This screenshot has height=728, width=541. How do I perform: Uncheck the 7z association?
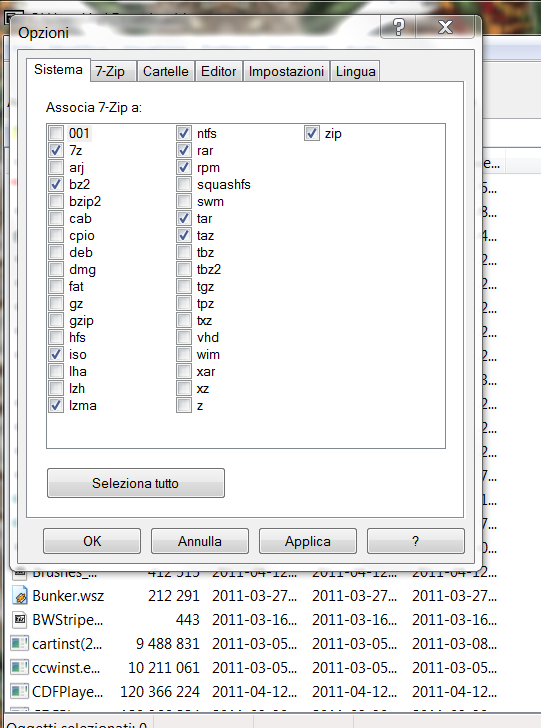pyautogui.click(x=56, y=150)
